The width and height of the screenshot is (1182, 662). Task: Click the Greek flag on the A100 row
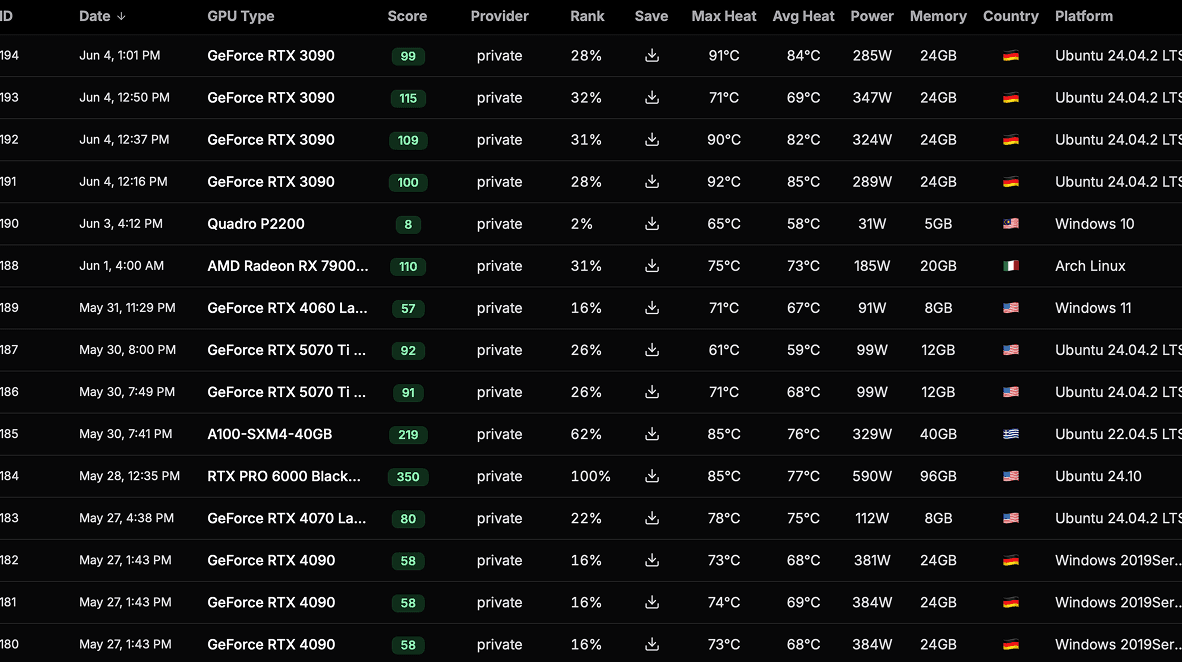[x=1011, y=434]
